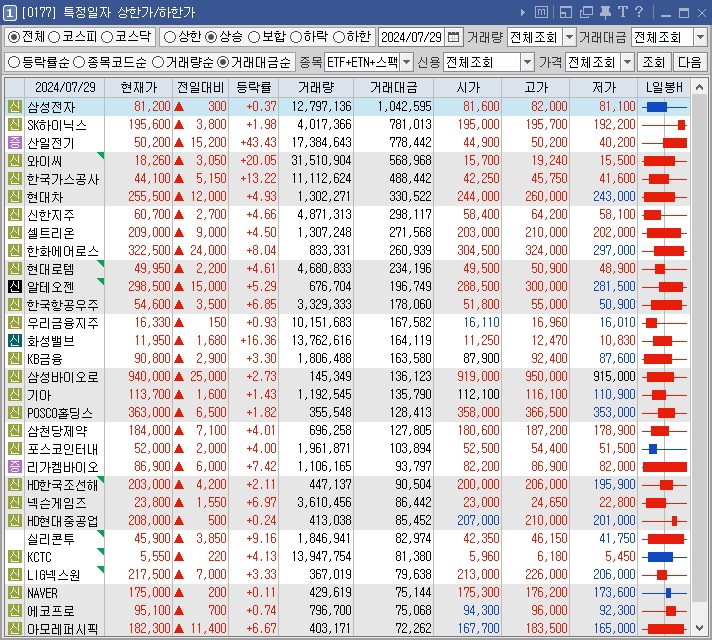The image size is (712, 640).
Task: Click the 시가 column header
Action: (468, 87)
